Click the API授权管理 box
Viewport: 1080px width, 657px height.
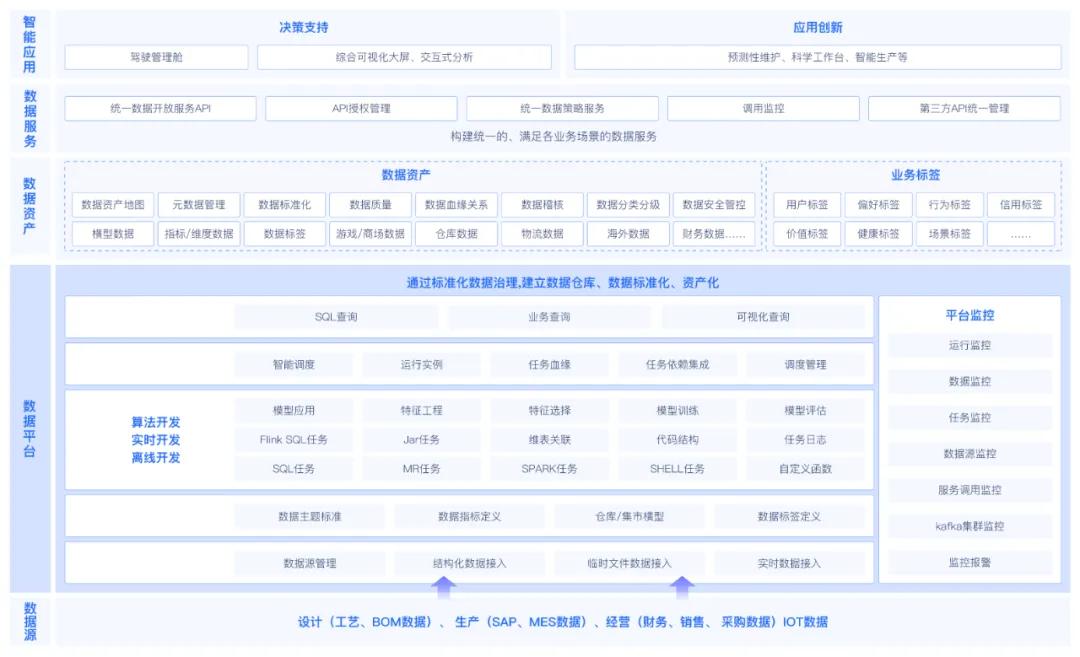[361, 108]
